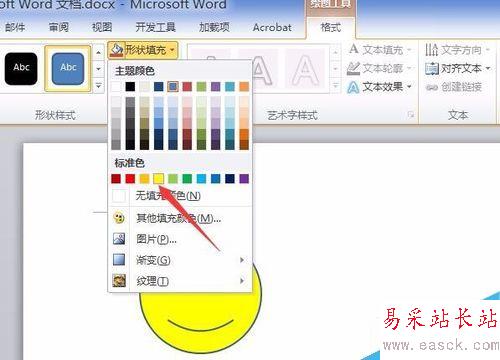
Task: Expand the shape styles gallery more button
Action: [99, 85]
